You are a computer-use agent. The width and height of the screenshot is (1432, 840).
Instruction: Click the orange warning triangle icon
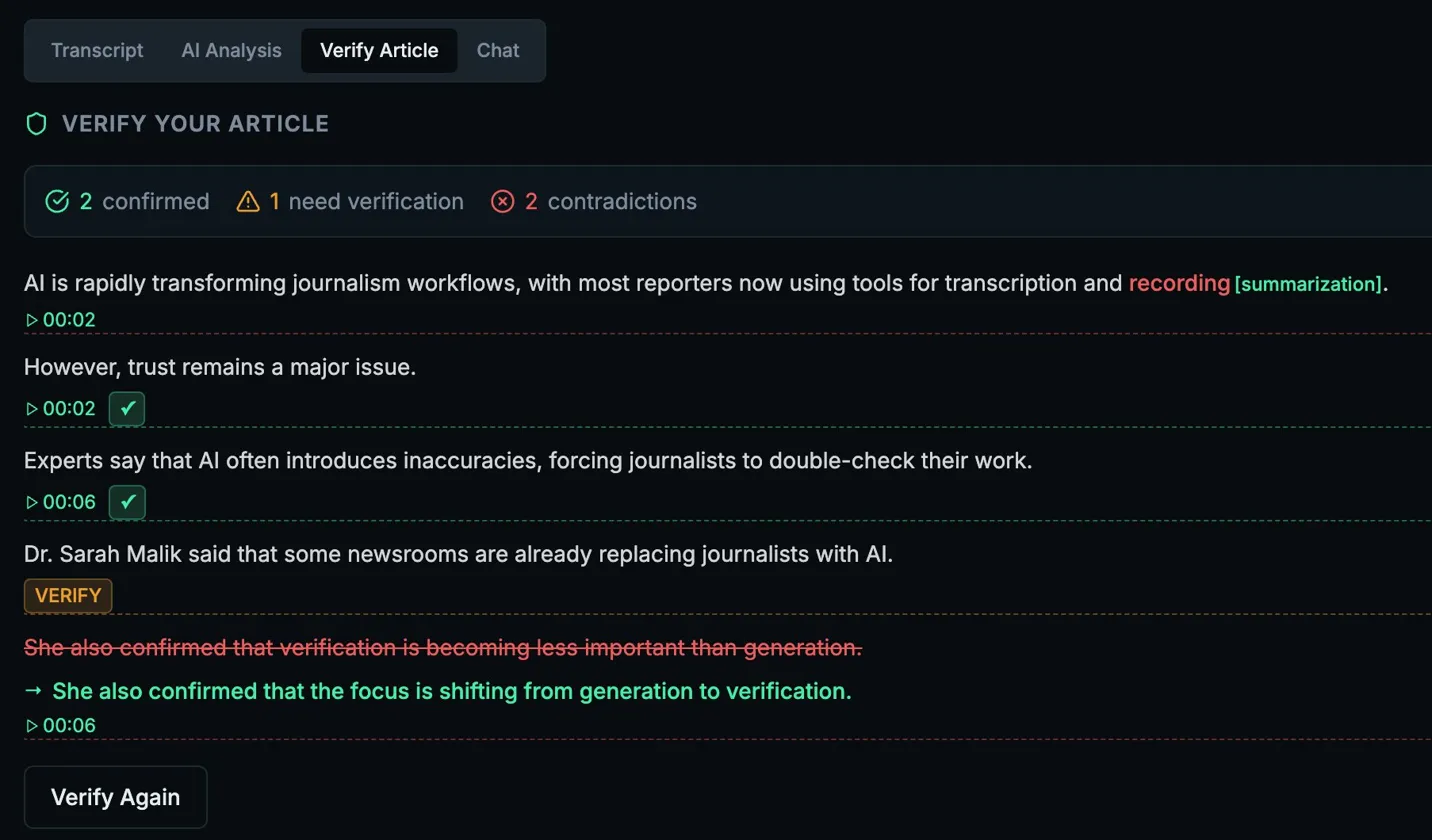[x=247, y=201]
